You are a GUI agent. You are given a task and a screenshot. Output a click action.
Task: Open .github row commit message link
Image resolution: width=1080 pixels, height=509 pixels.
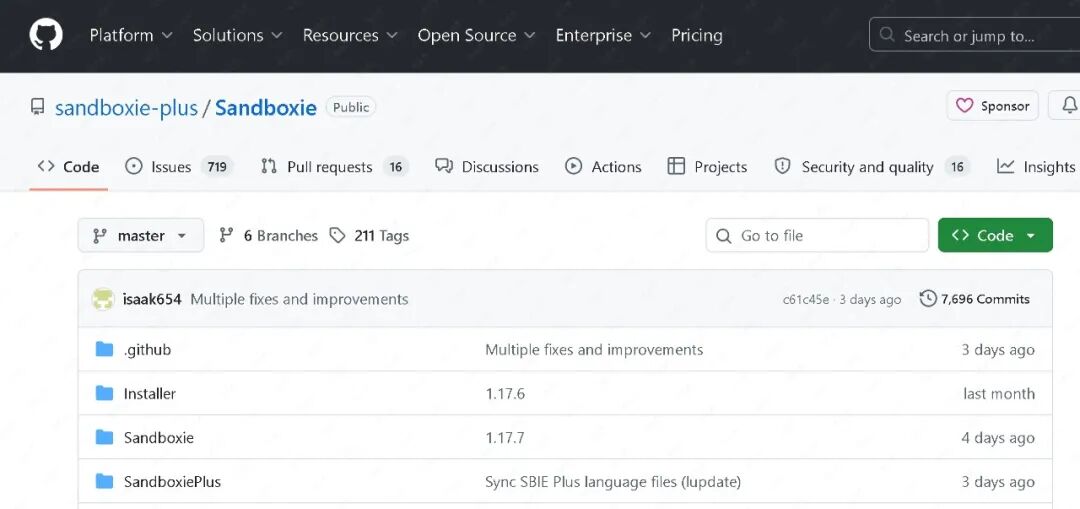(x=594, y=350)
